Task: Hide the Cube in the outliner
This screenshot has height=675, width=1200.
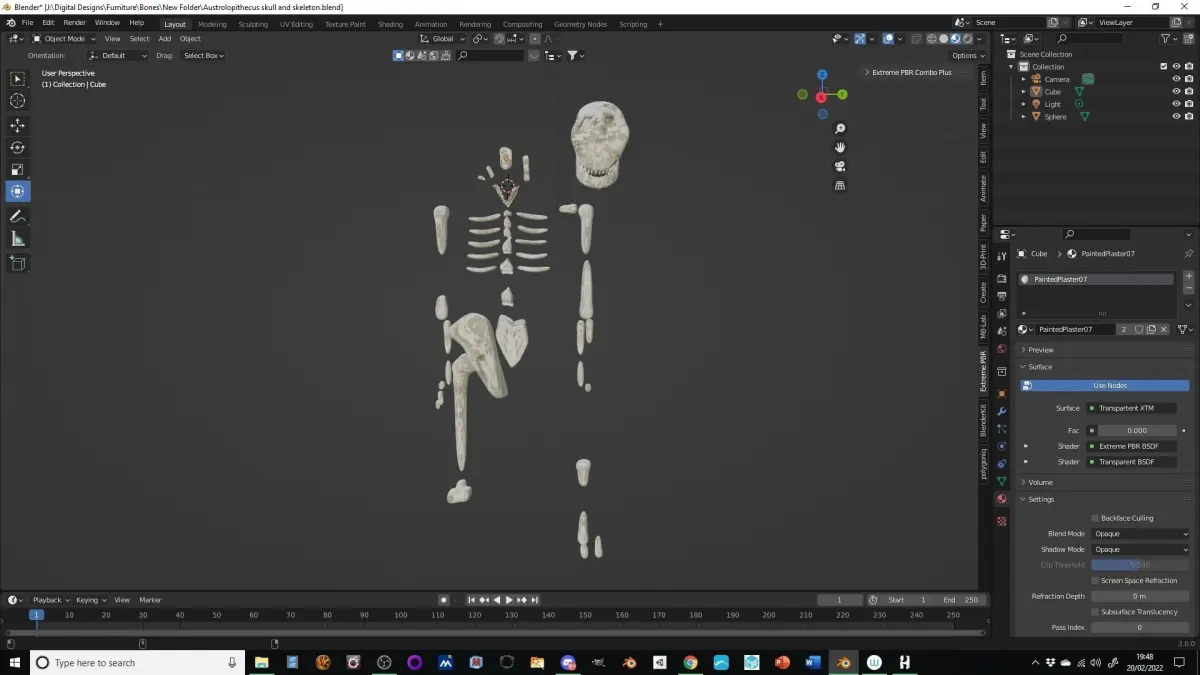Action: click(x=1176, y=91)
